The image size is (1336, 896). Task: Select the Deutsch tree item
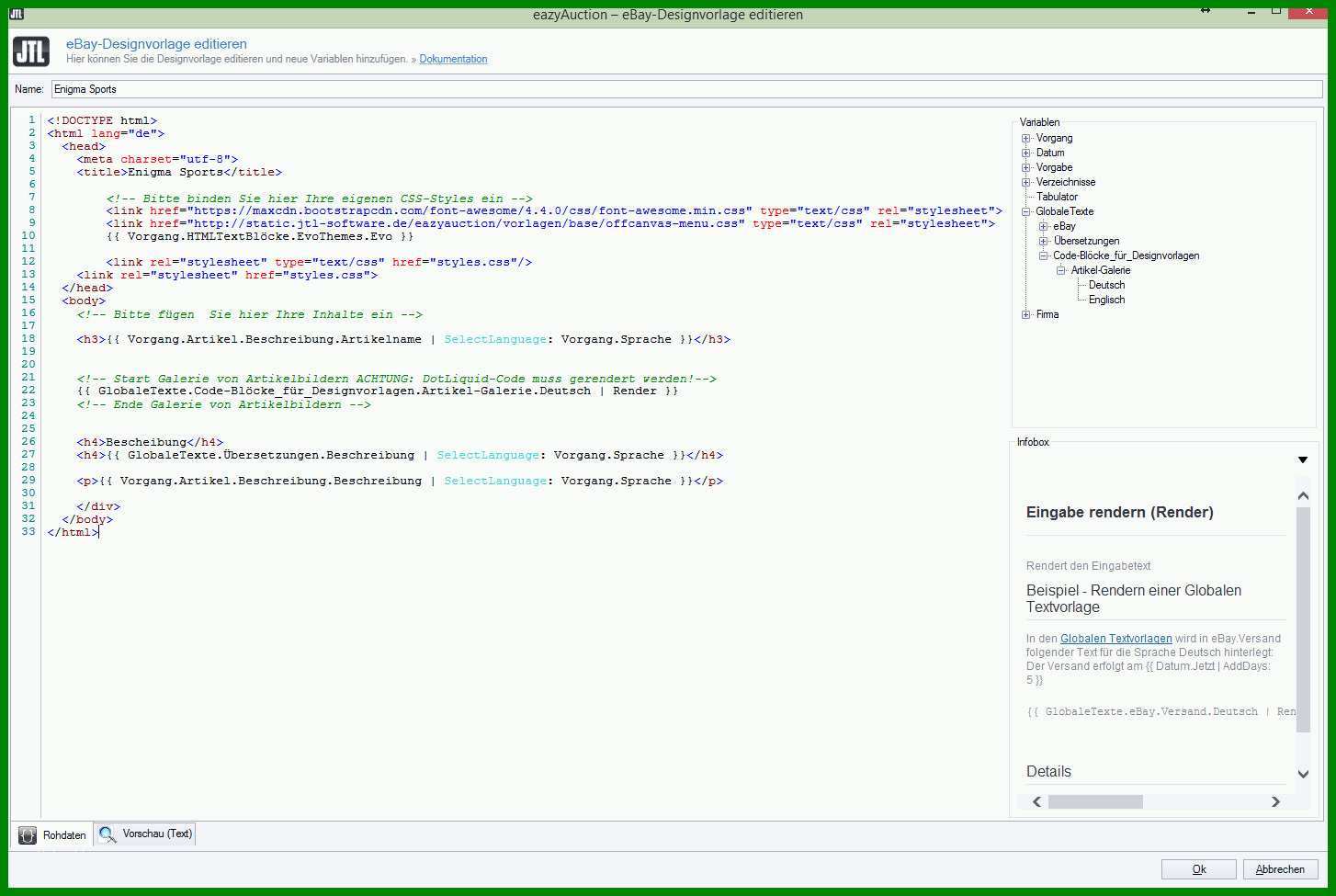(1106, 285)
